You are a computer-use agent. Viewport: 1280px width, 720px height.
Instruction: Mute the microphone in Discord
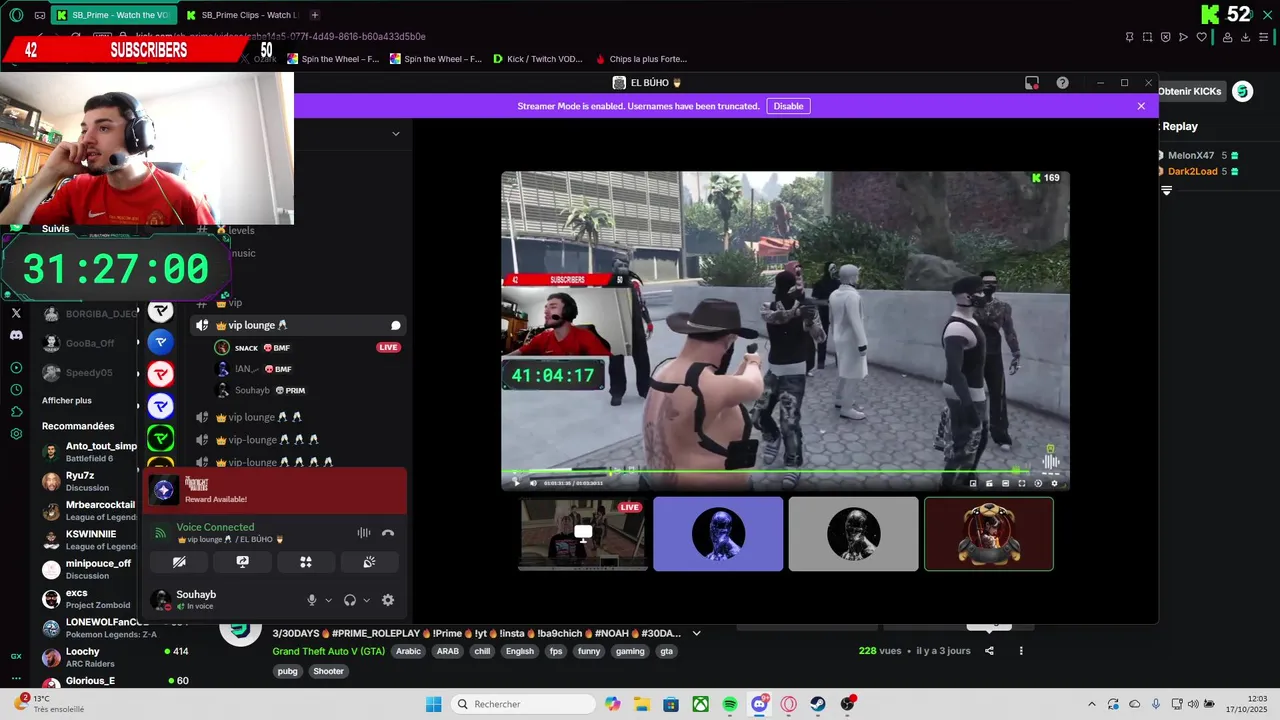(312, 600)
